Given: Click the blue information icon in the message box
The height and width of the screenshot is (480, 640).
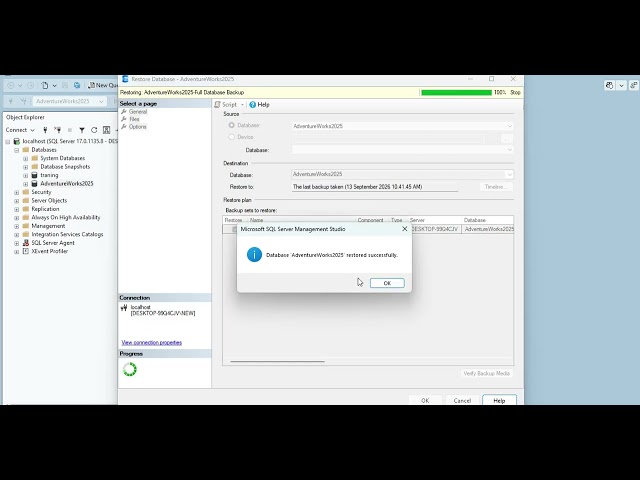Looking at the screenshot, I should click(254, 255).
